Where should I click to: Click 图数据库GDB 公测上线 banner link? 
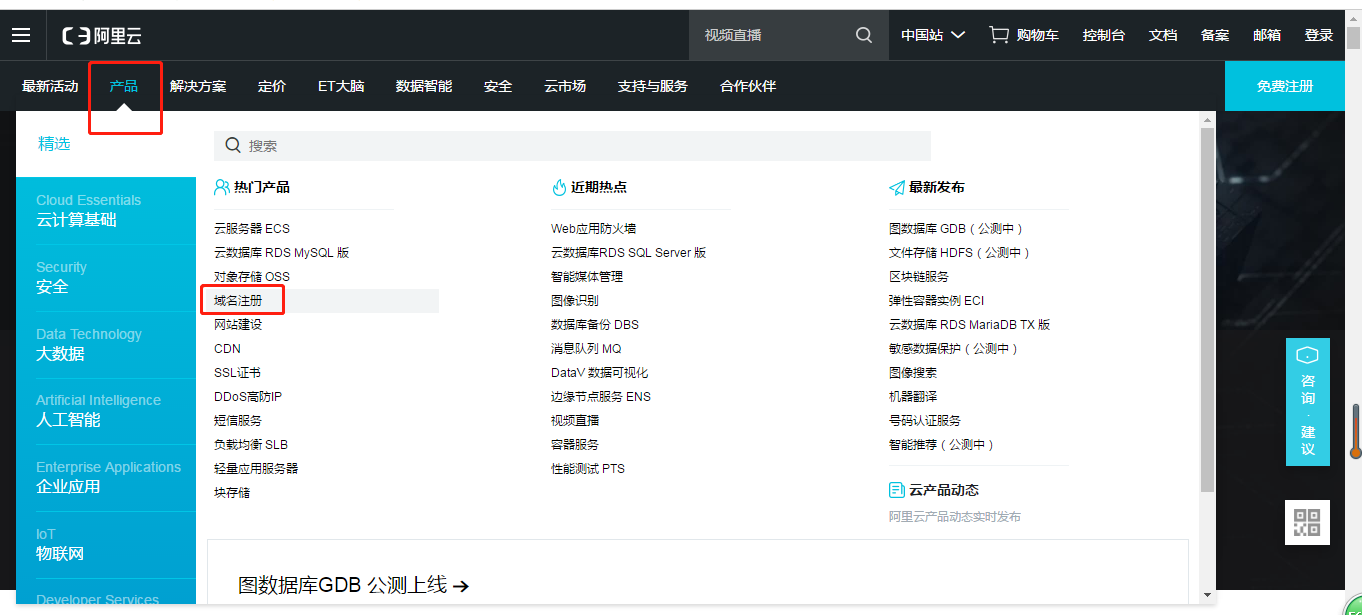tap(354, 585)
